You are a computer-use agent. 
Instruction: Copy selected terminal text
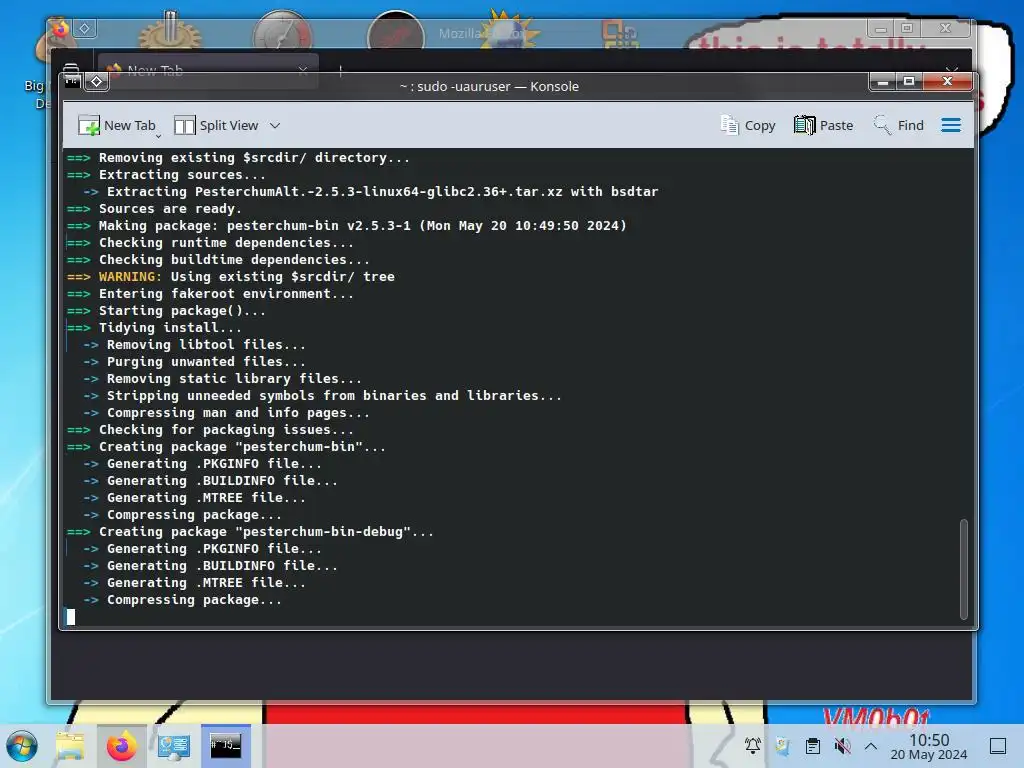tap(748, 125)
